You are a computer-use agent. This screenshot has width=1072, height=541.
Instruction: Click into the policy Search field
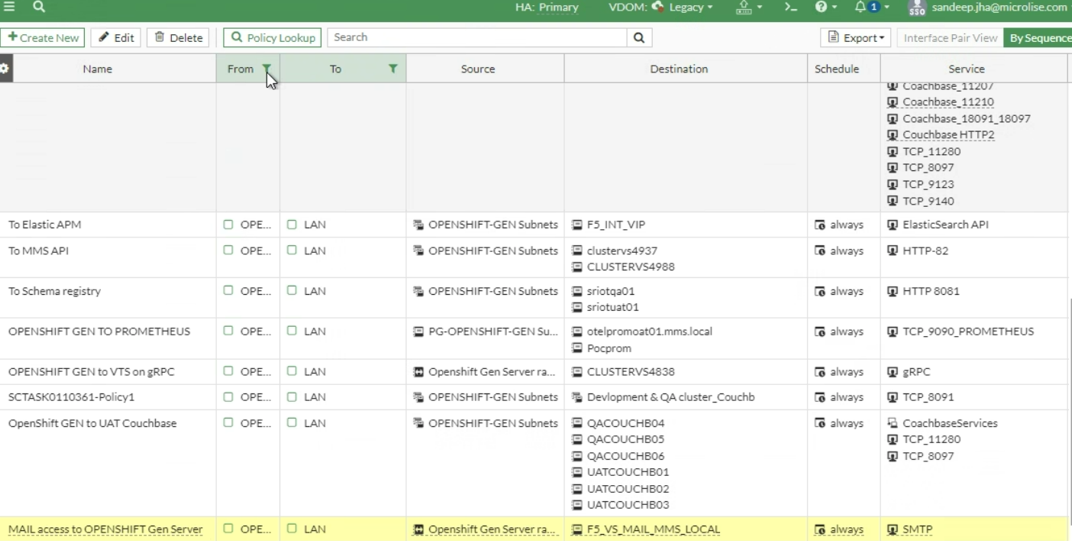[477, 38]
